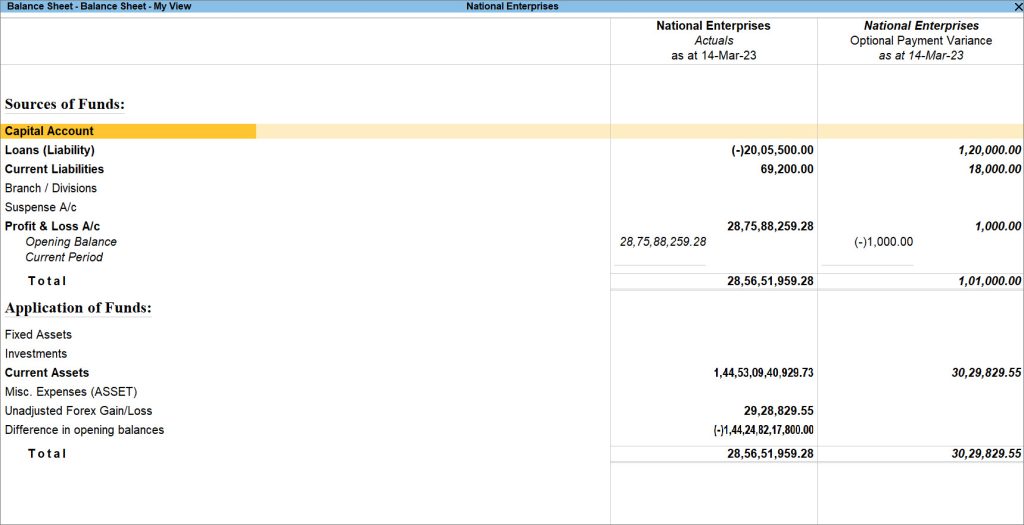The width and height of the screenshot is (1024, 525).
Task: Click Profit & Loss variance 1,000.00
Action: pyautogui.click(x=997, y=227)
